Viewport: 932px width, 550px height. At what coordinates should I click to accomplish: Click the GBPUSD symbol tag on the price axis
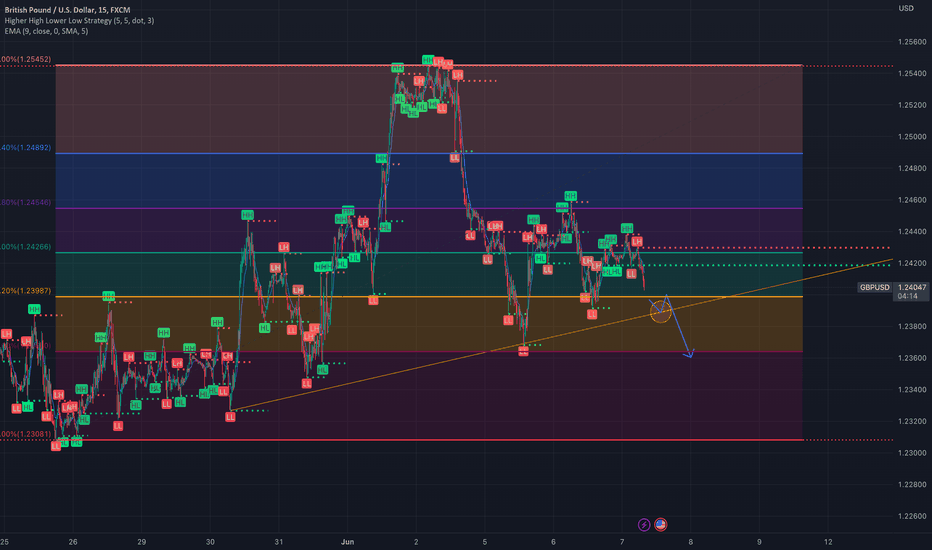(x=874, y=287)
